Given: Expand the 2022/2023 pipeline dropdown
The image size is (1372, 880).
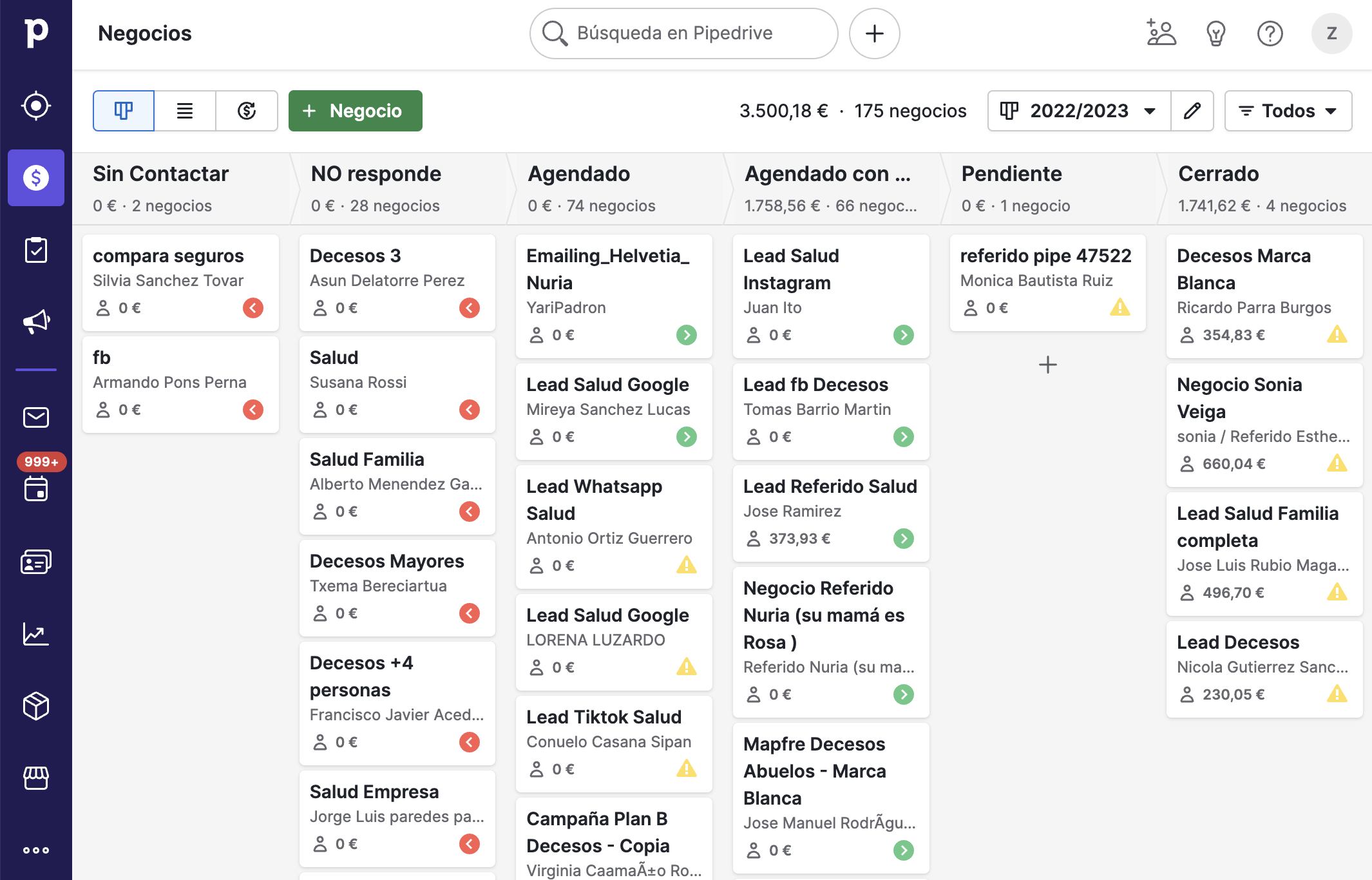Looking at the screenshot, I should coord(1079,111).
